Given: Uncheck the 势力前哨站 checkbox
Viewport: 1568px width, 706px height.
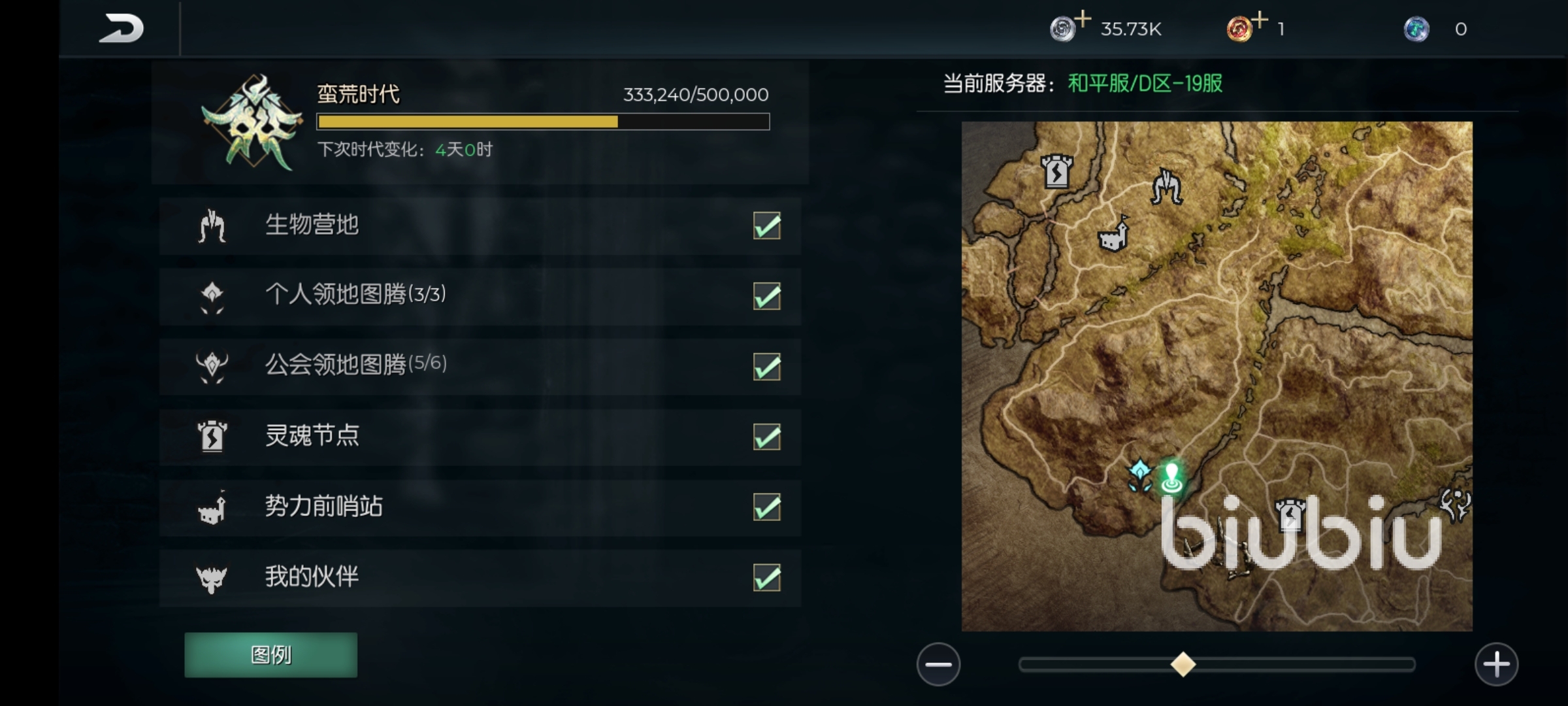Looking at the screenshot, I should (x=767, y=507).
